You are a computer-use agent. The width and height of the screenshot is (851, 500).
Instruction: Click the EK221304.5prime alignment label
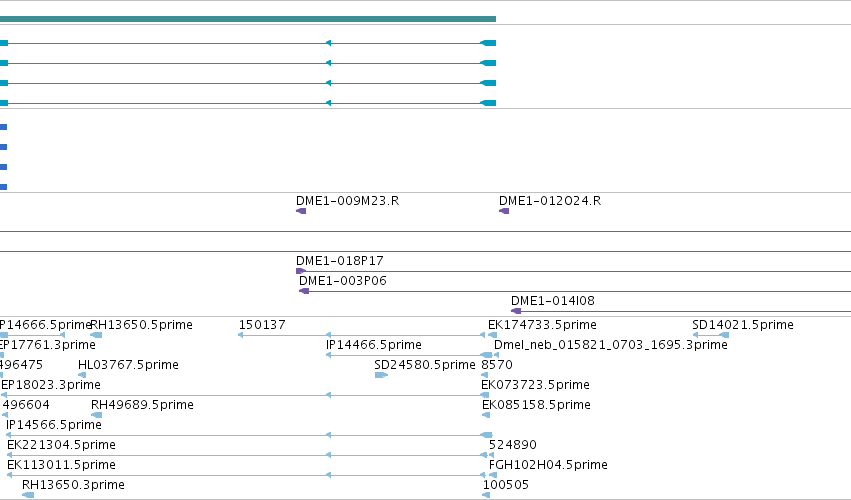pyautogui.click(x=61, y=445)
